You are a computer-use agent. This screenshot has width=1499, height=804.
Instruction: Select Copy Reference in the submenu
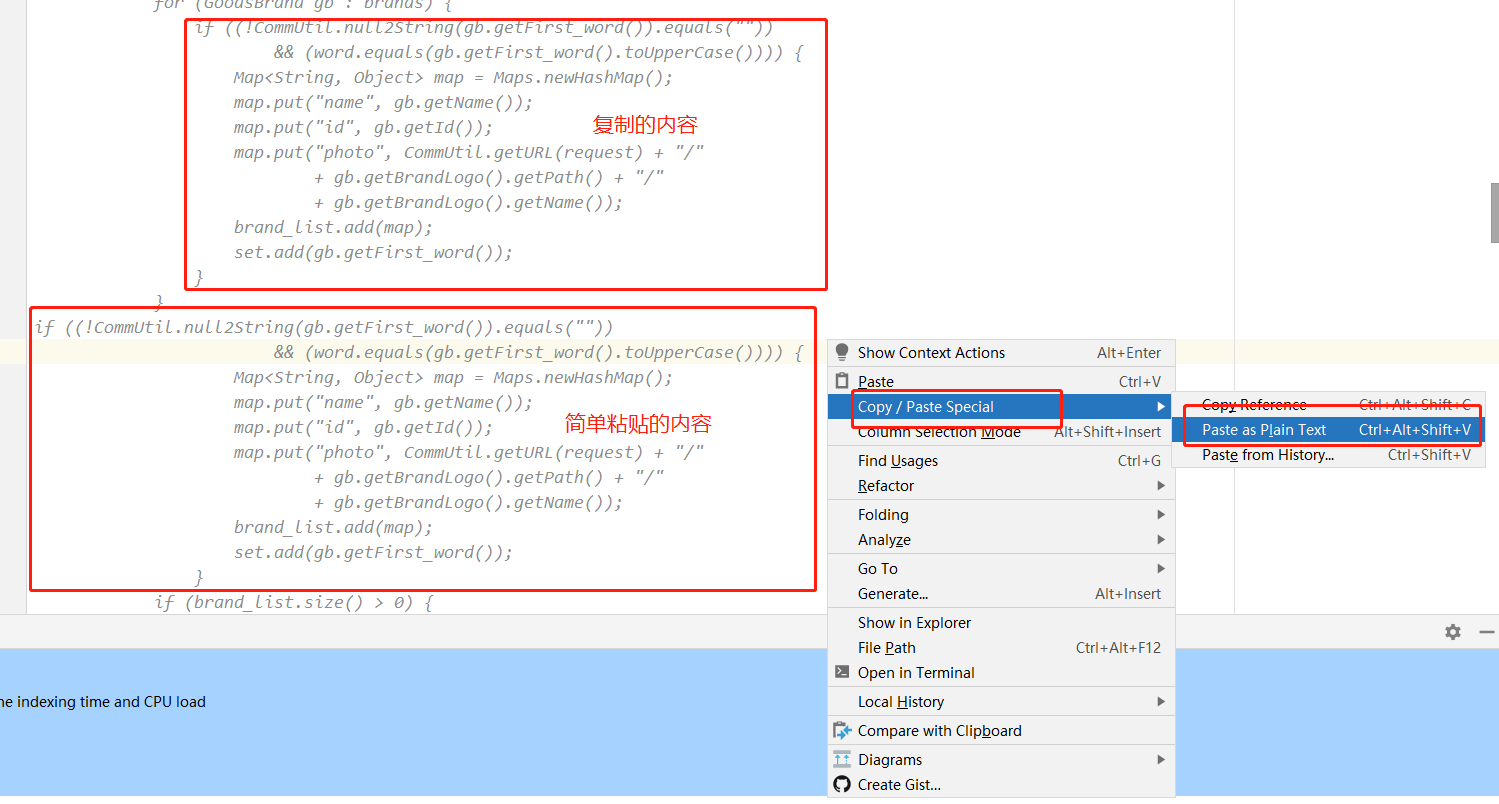click(x=1253, y=404)
